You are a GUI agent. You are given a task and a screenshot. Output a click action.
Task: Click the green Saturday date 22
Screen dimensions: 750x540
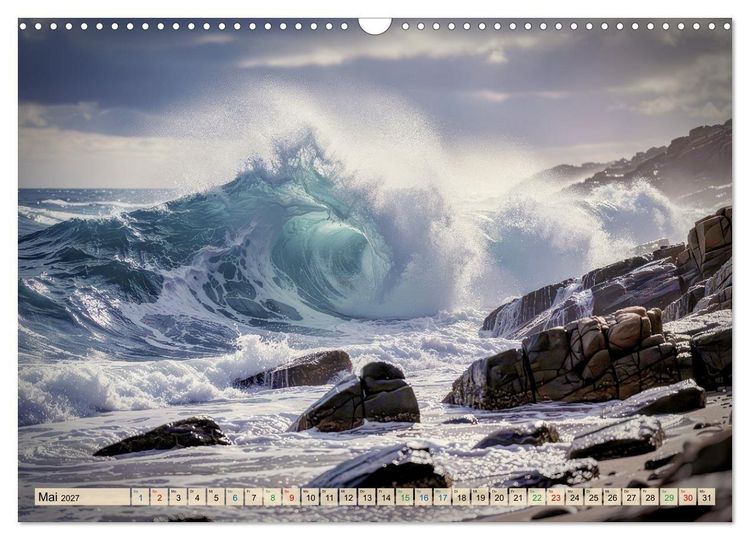coord(537,497)
